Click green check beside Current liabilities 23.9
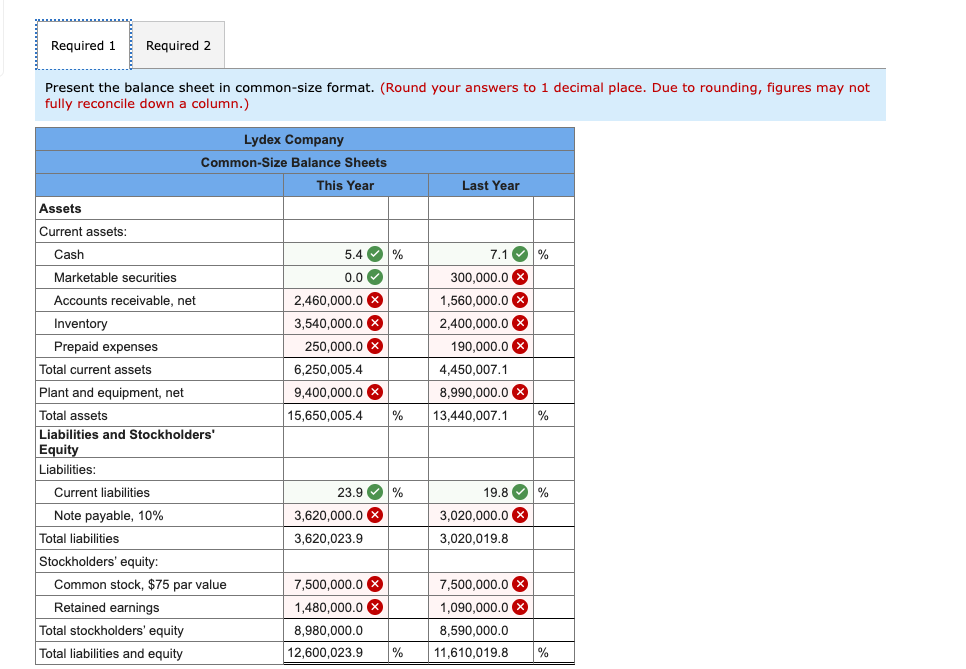 coord(375,492)
